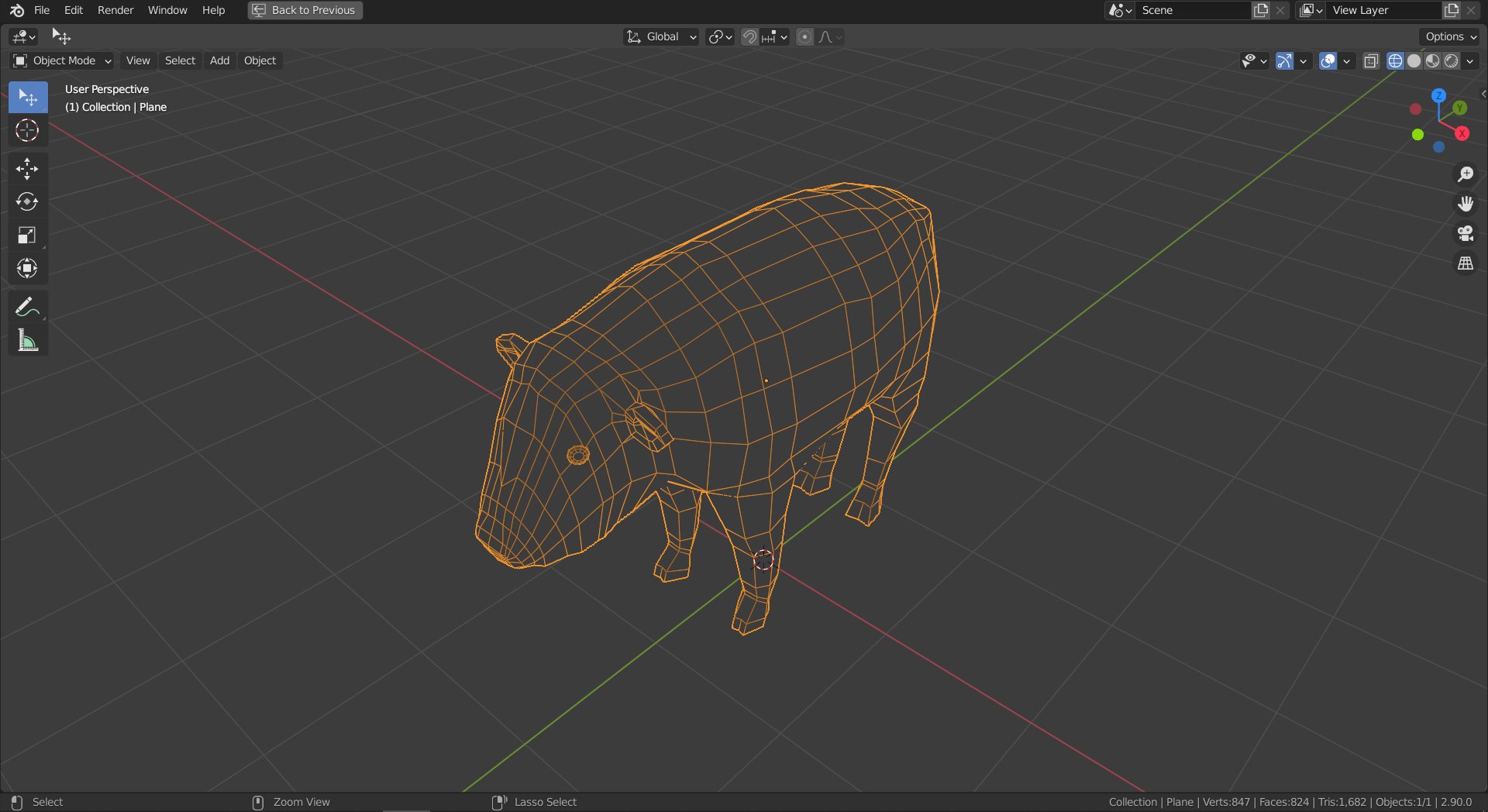Toggle camera view with the camera icon
Viewport: 1488px width, 812px height.
pos(1465,233)
